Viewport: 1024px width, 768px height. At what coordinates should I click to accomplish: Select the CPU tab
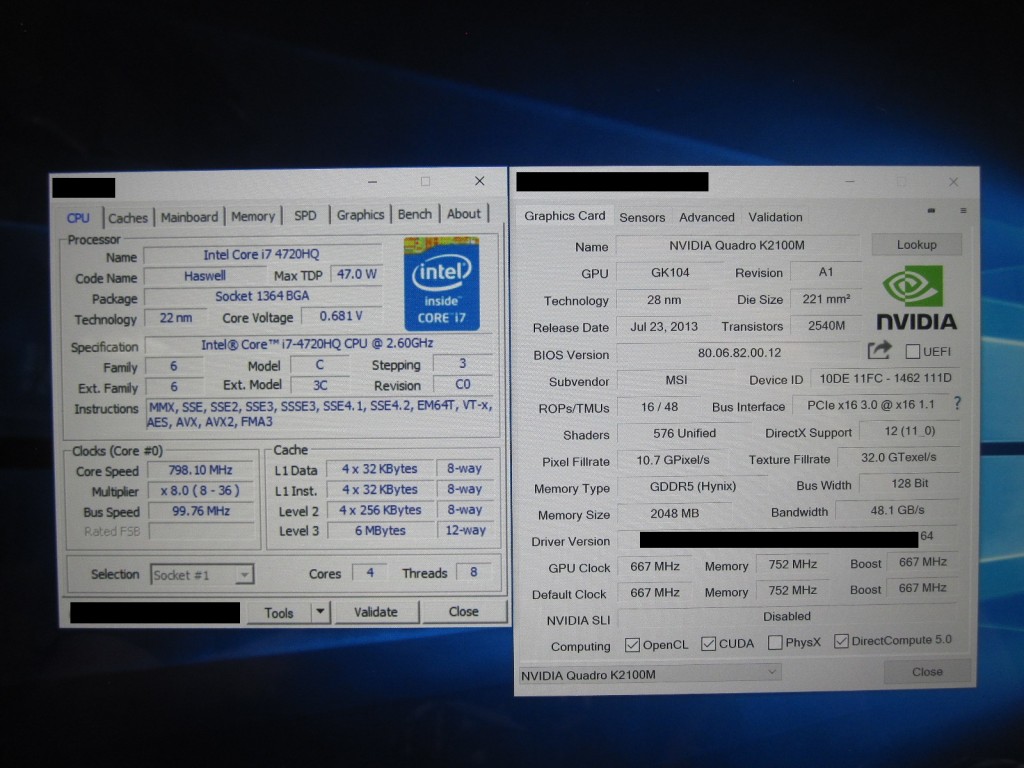tap(78, 218)
